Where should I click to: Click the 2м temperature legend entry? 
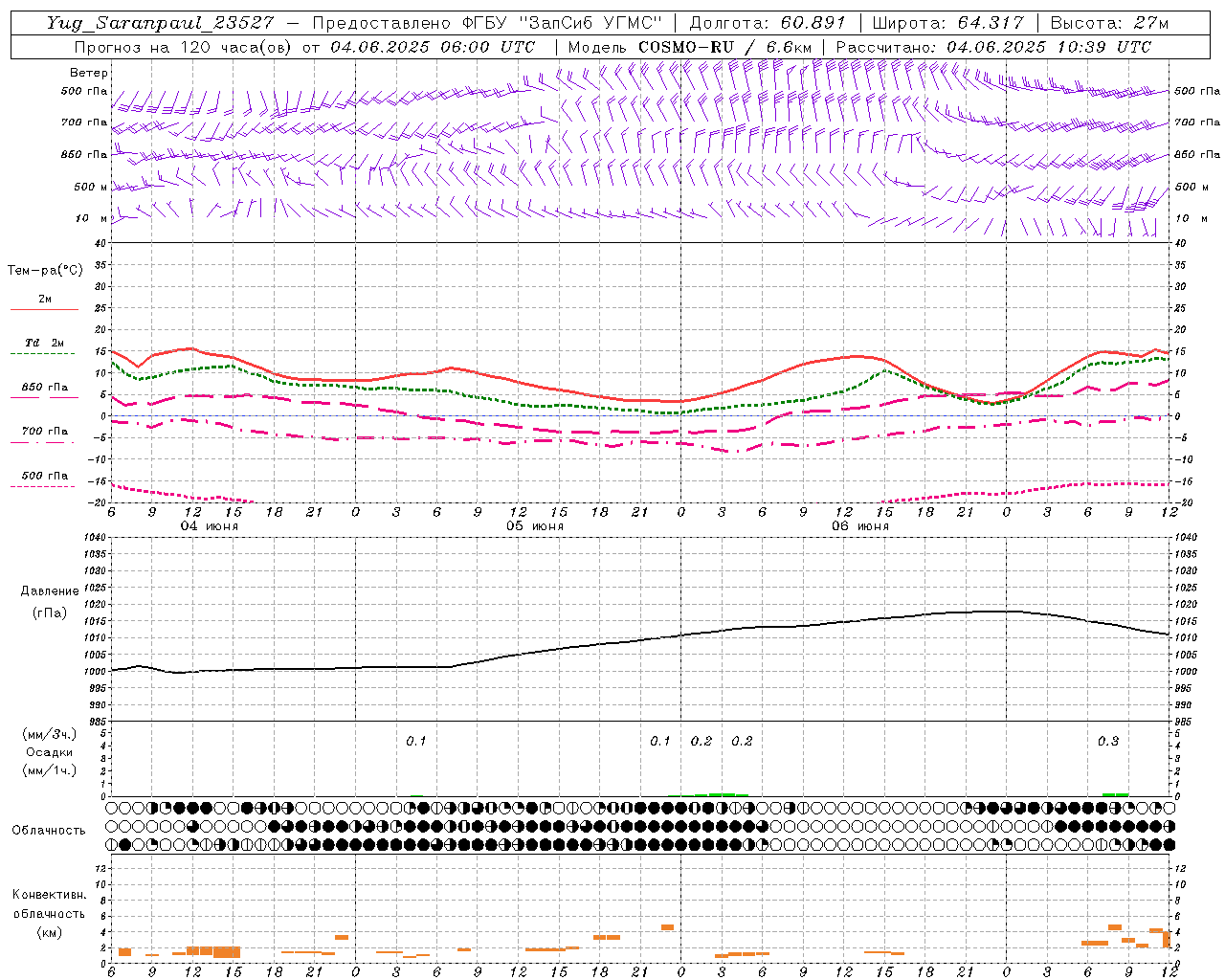[x=45, y=300]
